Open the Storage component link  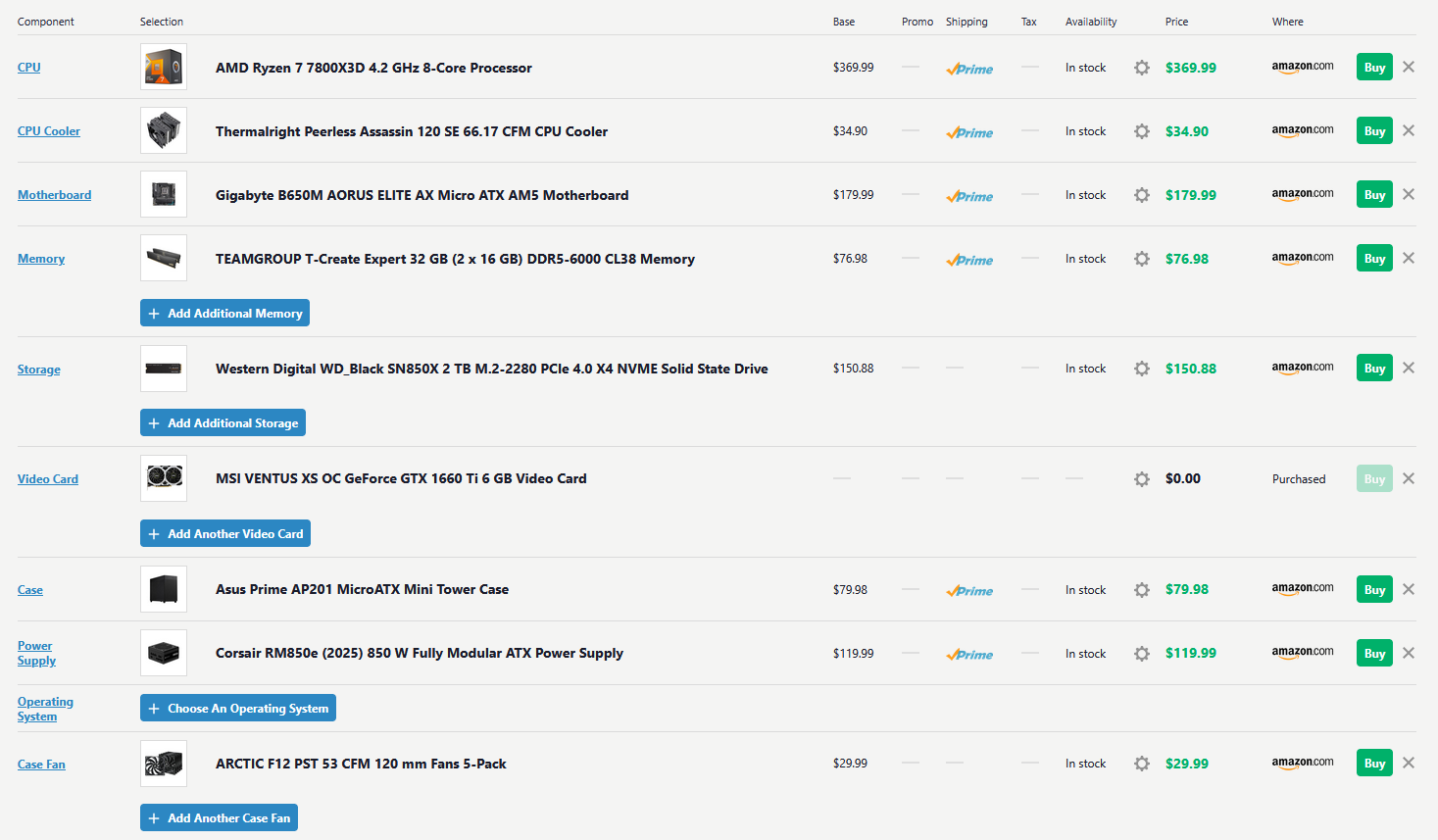(x=38, y=370)
